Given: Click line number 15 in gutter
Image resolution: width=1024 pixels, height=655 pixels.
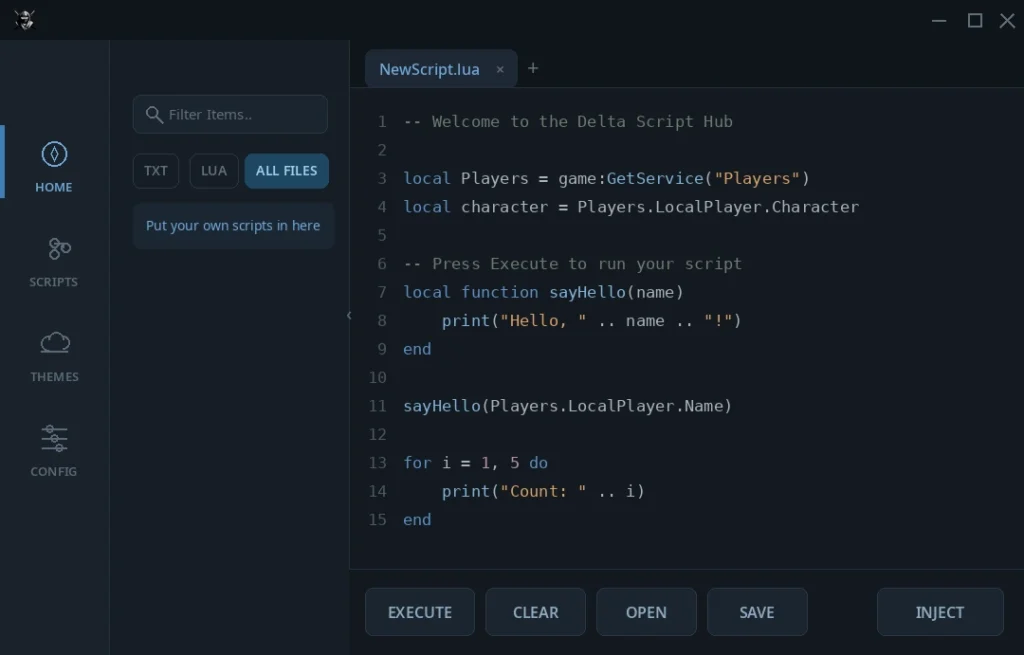Looking at the screenshot, I should (x=377, y=520).
